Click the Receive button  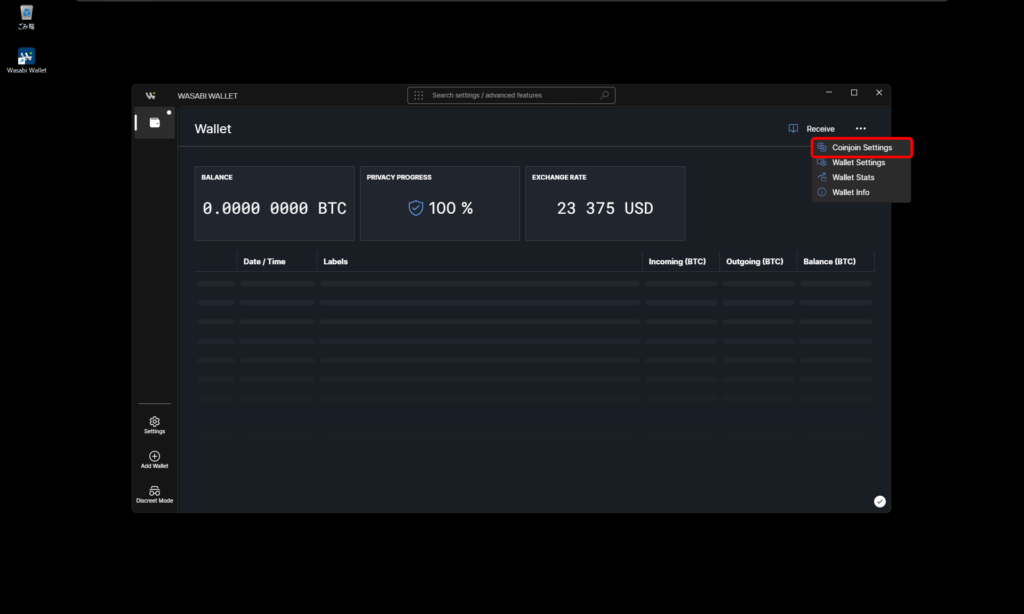pyautogui.click(x=812, y=129)
